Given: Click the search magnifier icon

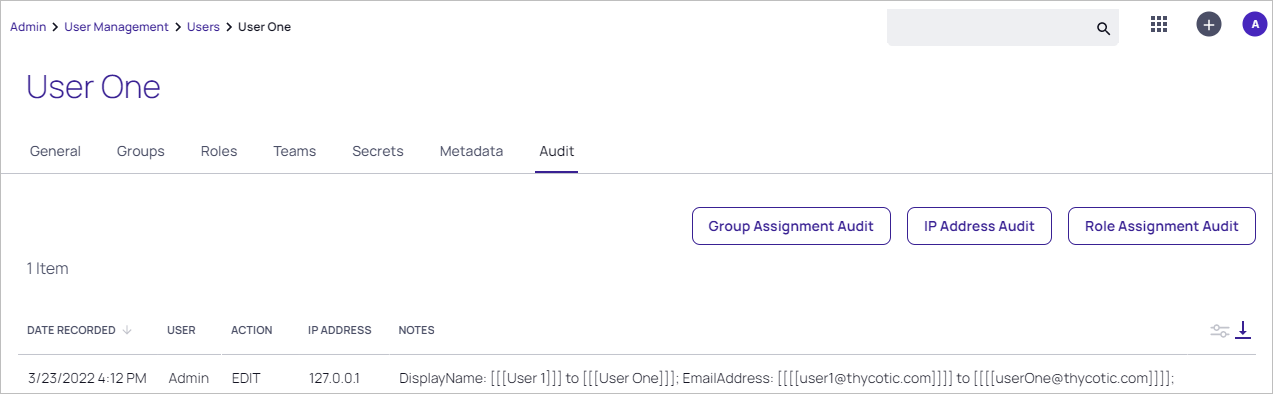Looking at the screenshot, I should (x=1103, y=28).
